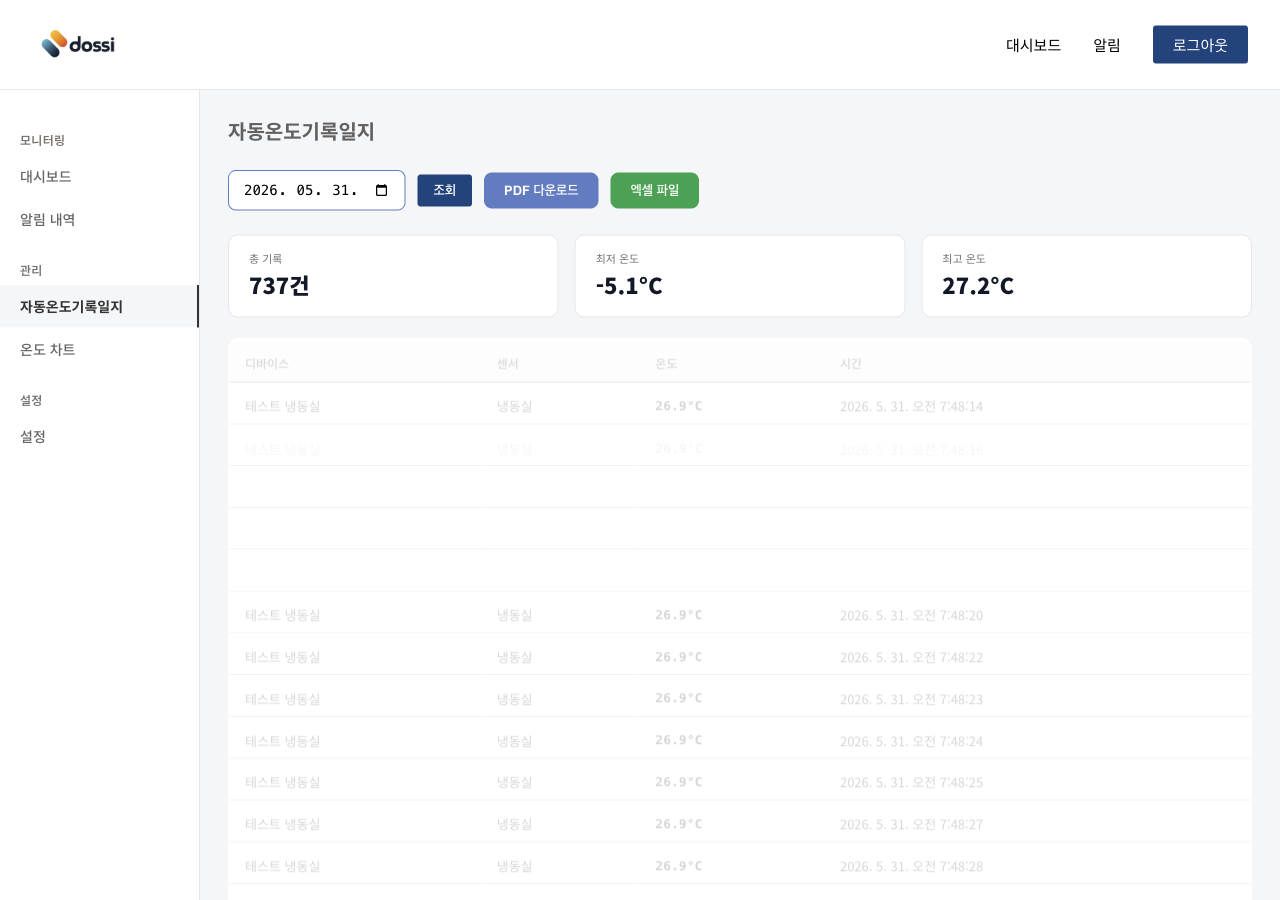Click the PDF 다운로드 button
Image resolution: width=1280 pixels, height=900 pixels.
(541, 190)
